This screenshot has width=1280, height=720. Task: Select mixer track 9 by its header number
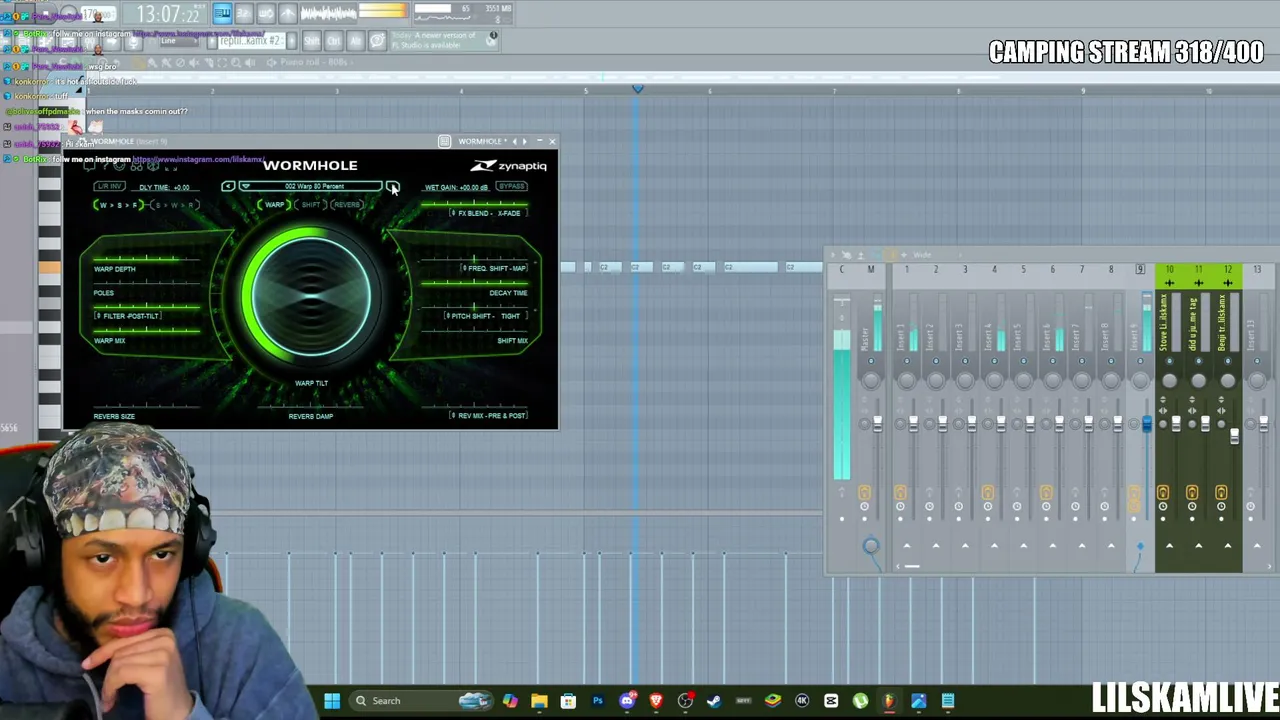click(x=1140, y=270)
